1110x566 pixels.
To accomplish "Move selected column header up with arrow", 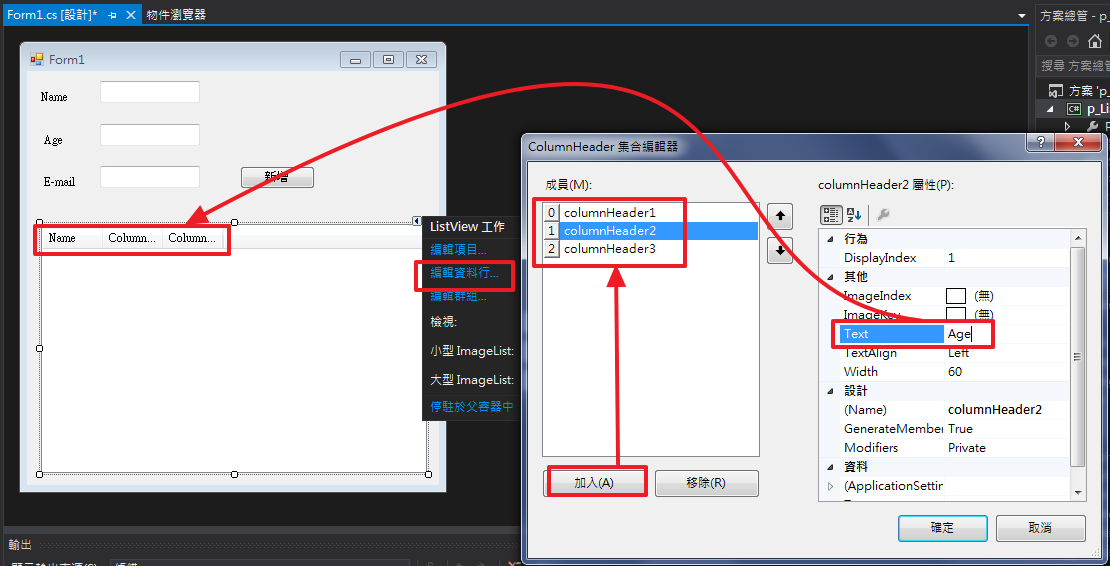I will (x=779, y=215).
